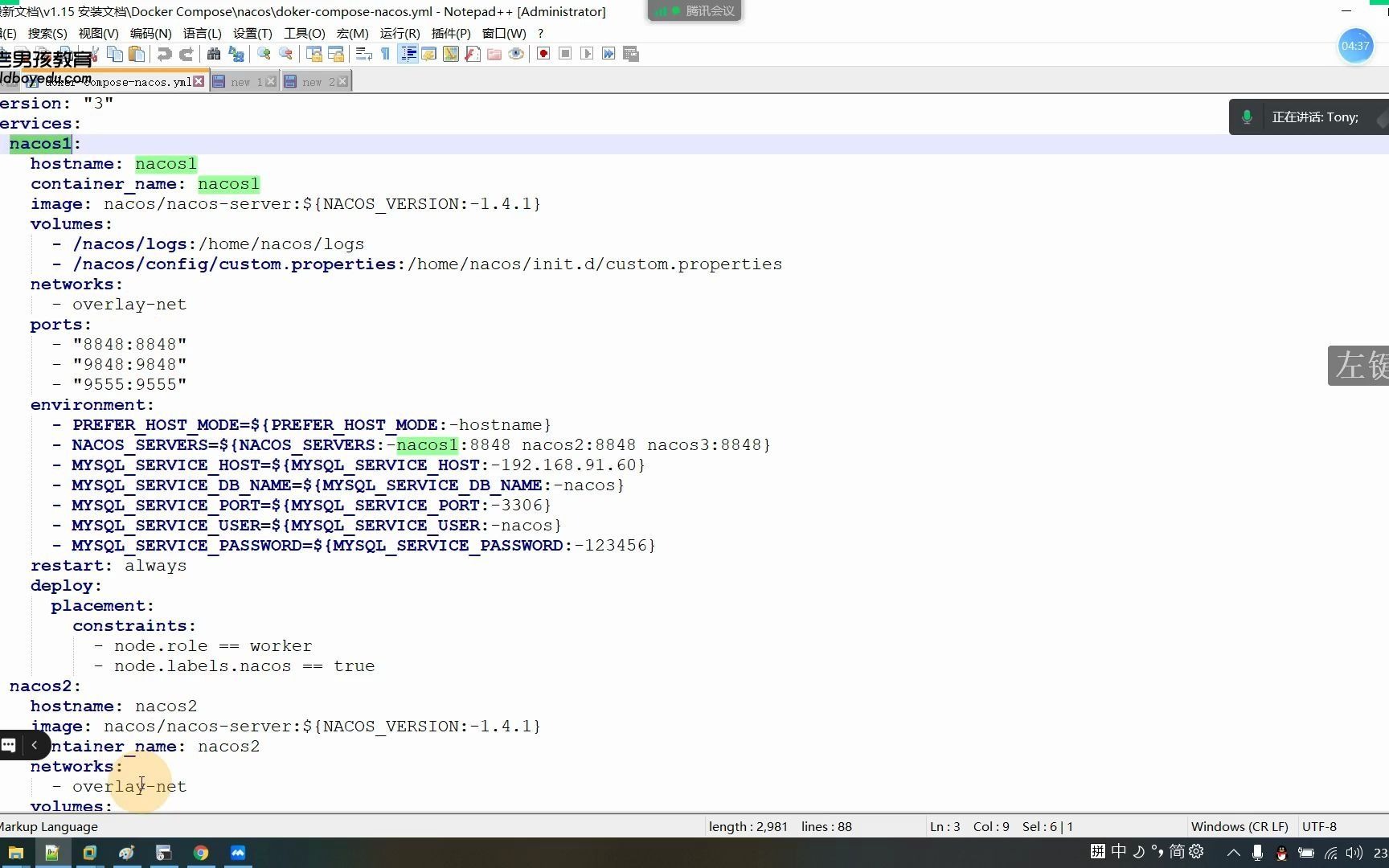
Task: Toggle the 中 Chinese input mode indicator
Action: 1119,851
